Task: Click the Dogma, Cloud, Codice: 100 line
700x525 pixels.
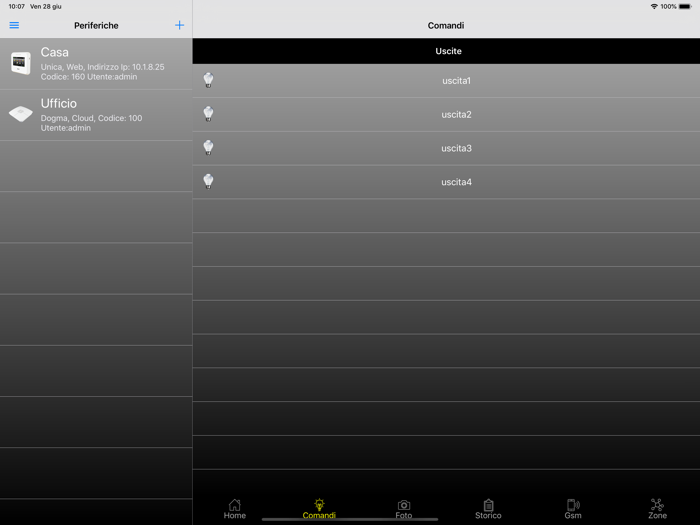Action: pos(92,118)
